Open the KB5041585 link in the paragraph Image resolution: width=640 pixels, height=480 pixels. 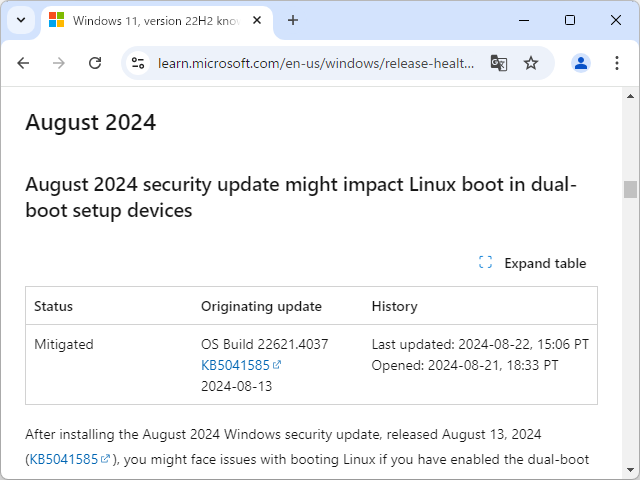point(64,459)
